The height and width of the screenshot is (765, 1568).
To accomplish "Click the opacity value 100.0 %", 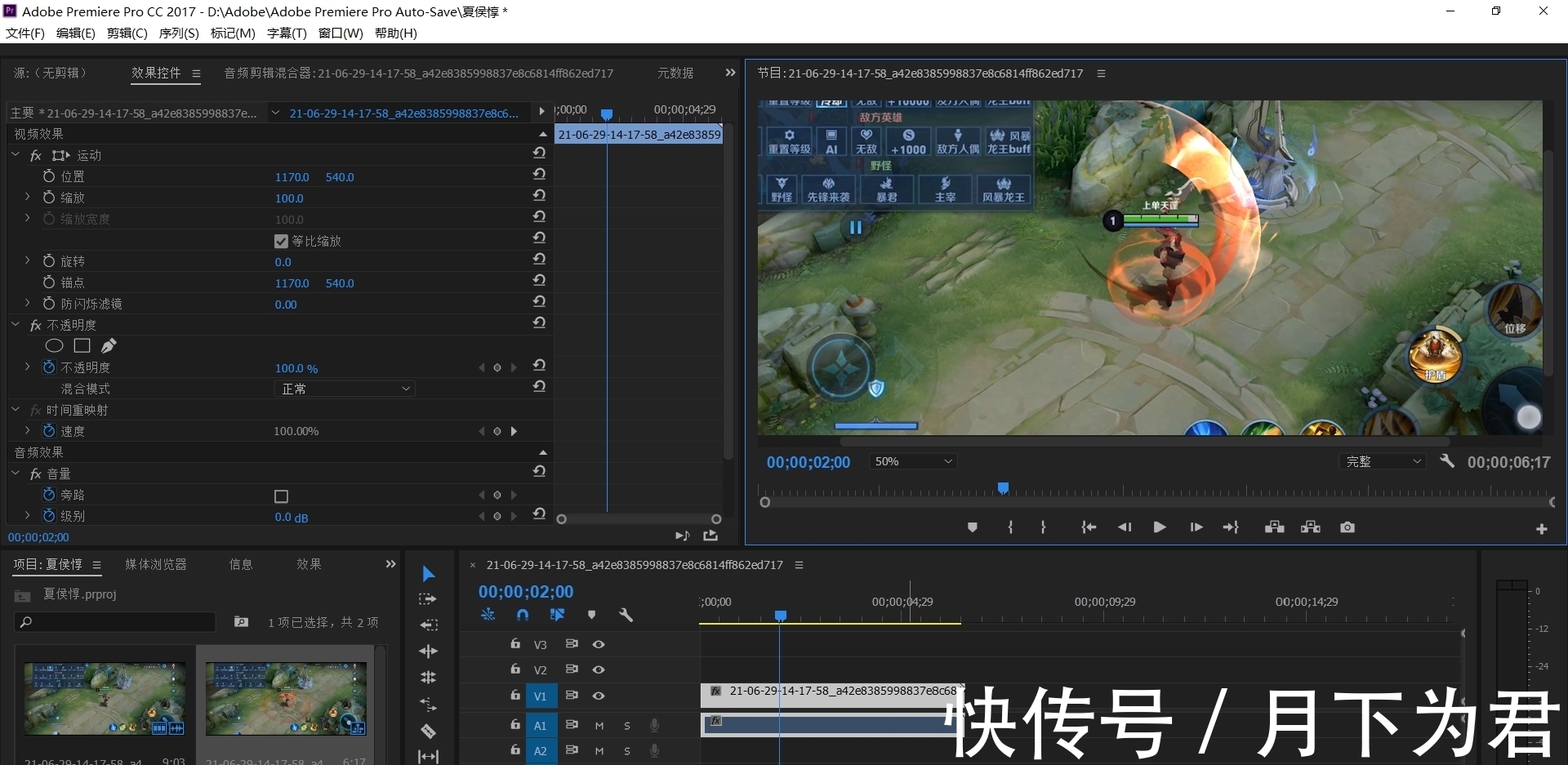I will click(296, 368).
